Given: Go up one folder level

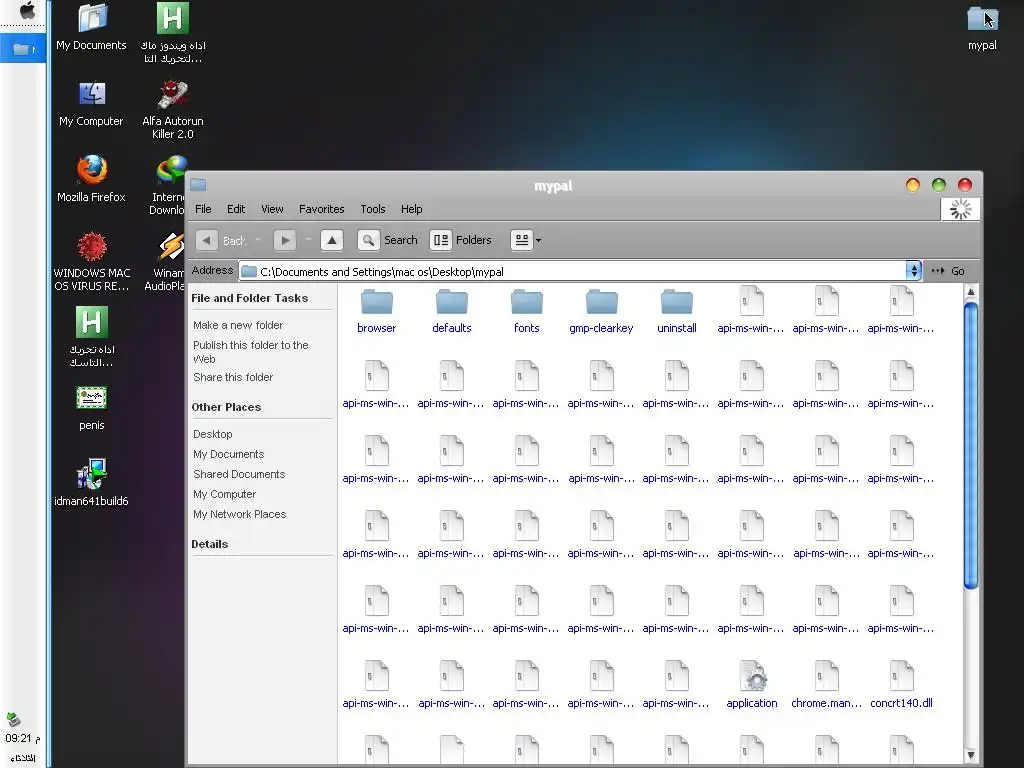Looking at the screenshot, I should pos(332,240).
